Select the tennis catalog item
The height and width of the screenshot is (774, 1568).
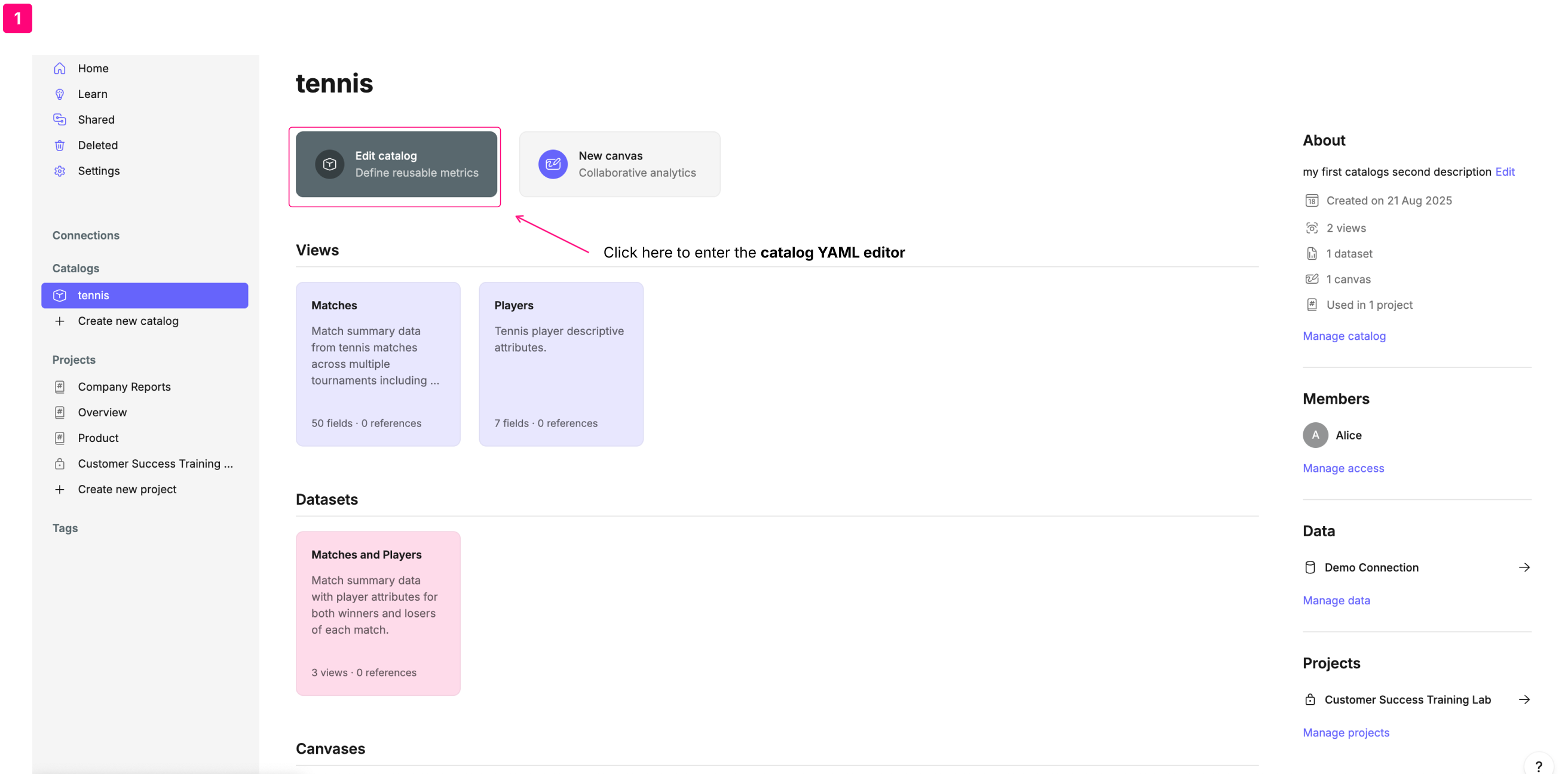tap(145, 295)
